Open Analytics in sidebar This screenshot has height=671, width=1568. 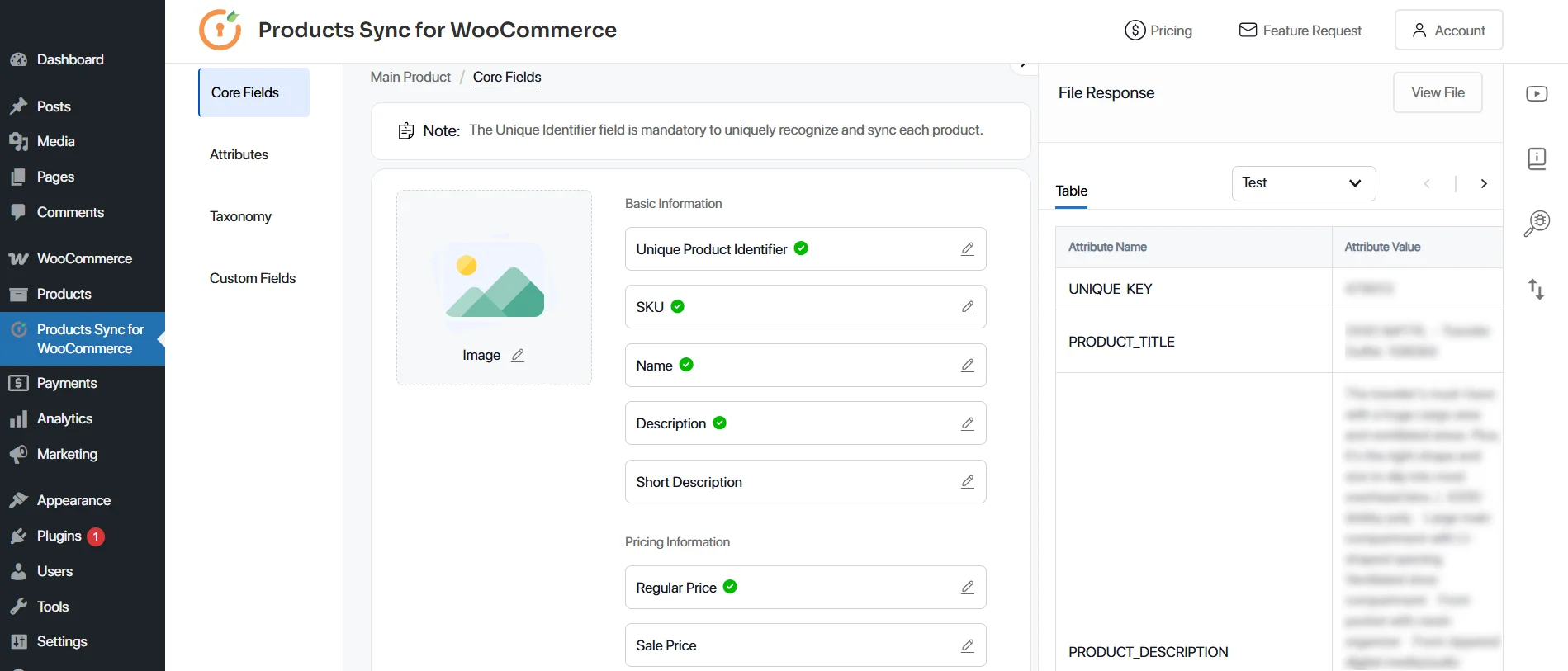tap(83, 418)
